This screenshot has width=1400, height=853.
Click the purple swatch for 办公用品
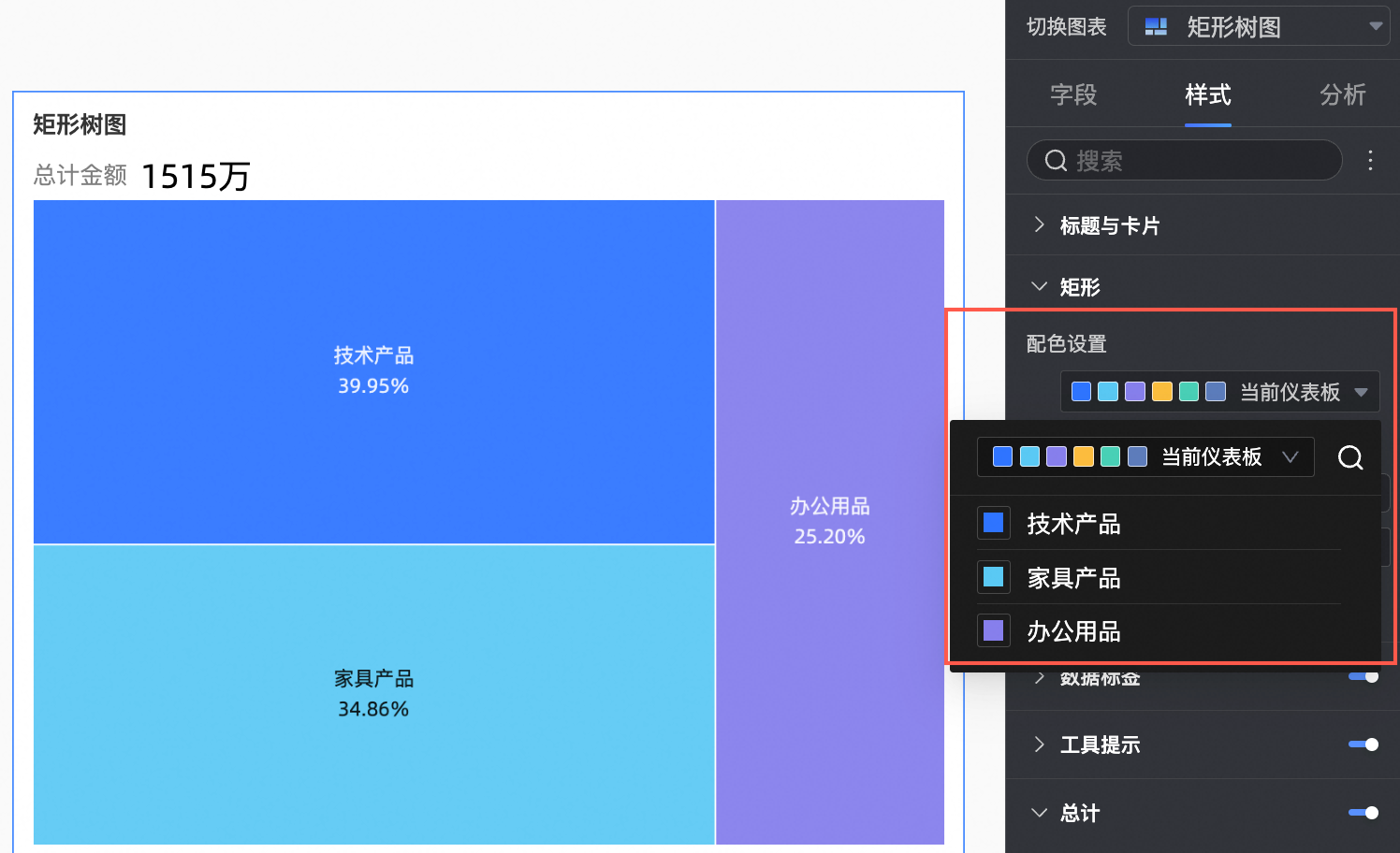994,630
